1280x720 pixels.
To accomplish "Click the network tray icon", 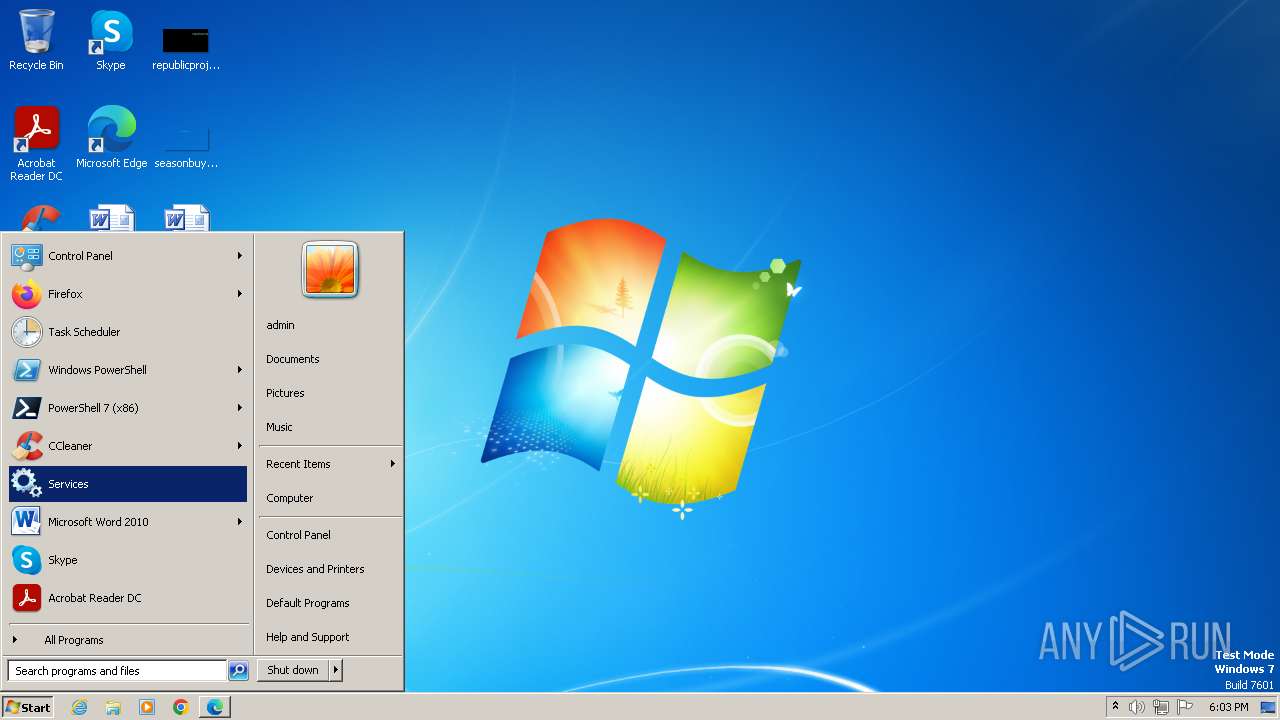I will click(1161, 707).
